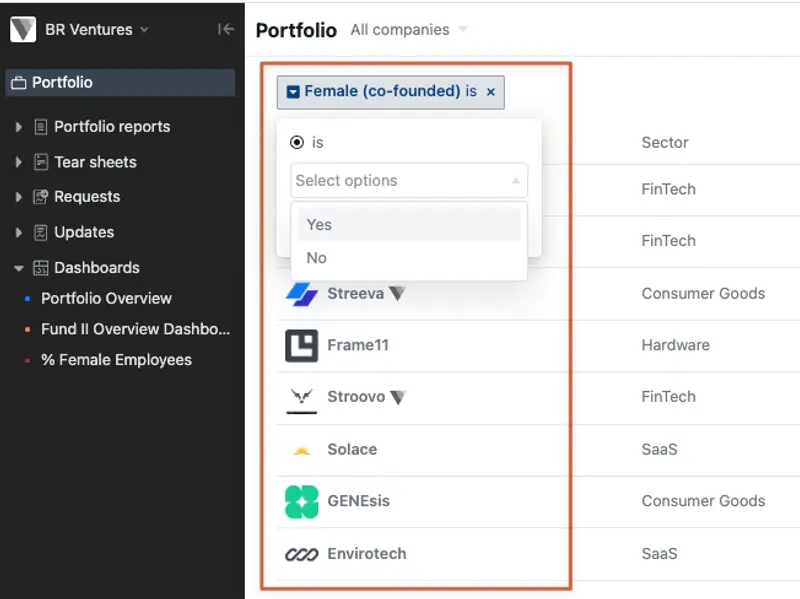Click Consumer Goods sector cell for Streeva
The width and height of the screenshot is (800, 599).
(x=703, y=293)
